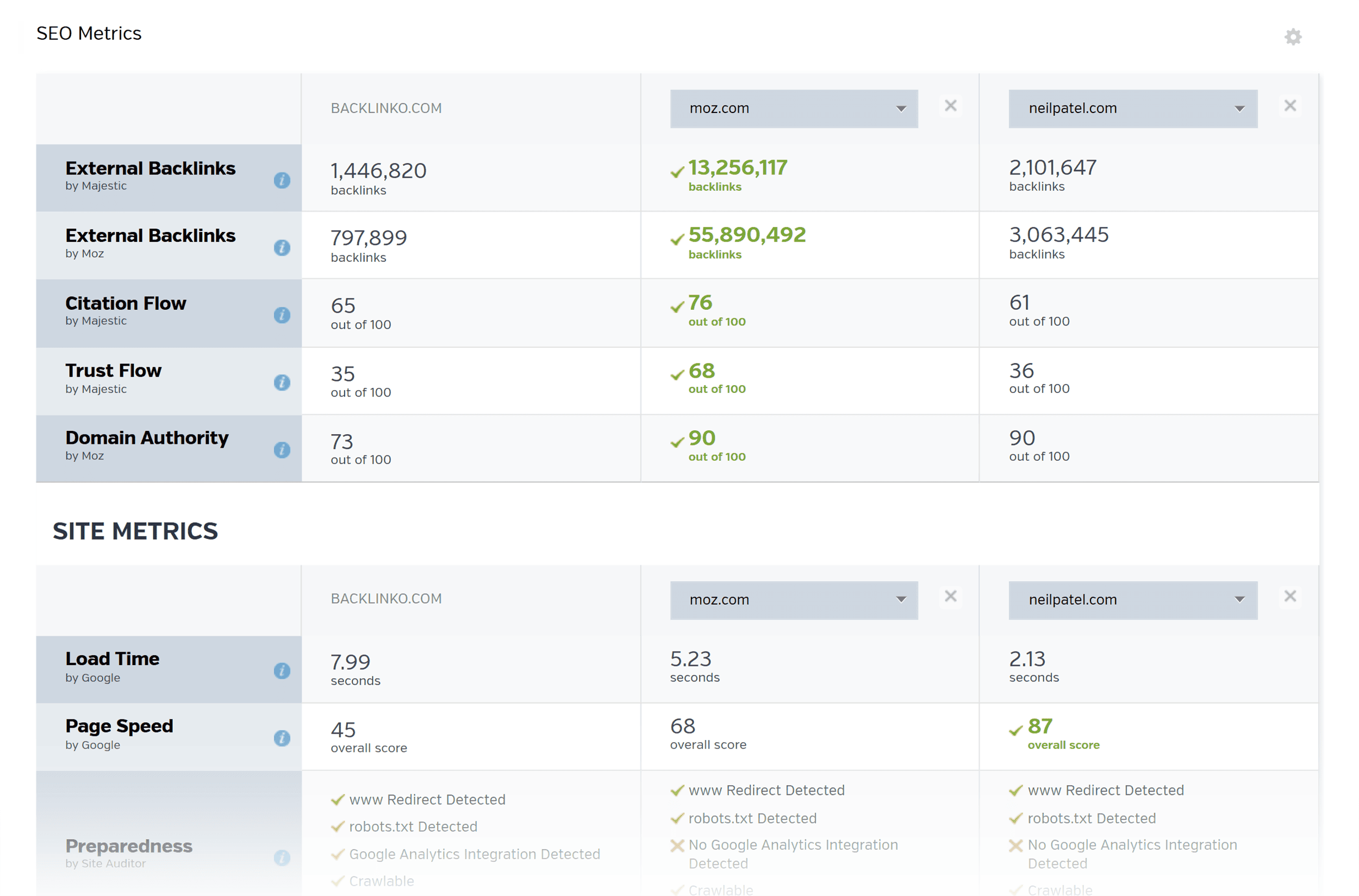Click Trust Flow value 35
Image resolution: width=1359 pixels, height=896 pixels.
point(343,374)
